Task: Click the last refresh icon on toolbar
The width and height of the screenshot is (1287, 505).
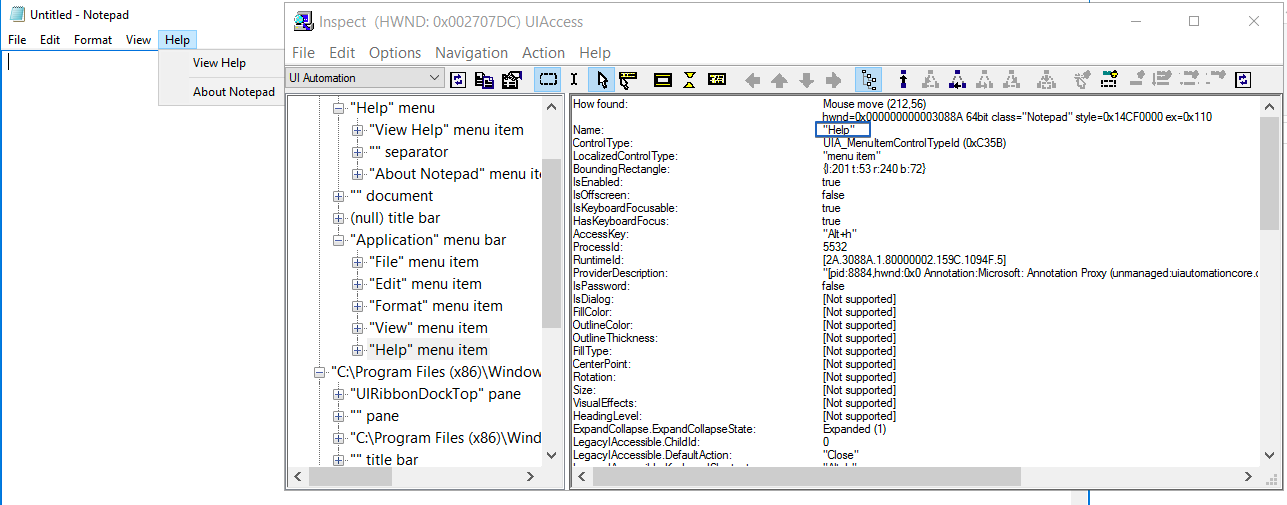Action: click(1243, 78)
